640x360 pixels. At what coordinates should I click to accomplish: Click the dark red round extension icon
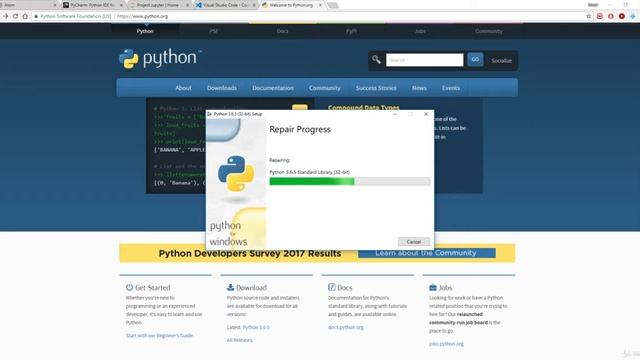click(622, 16)
